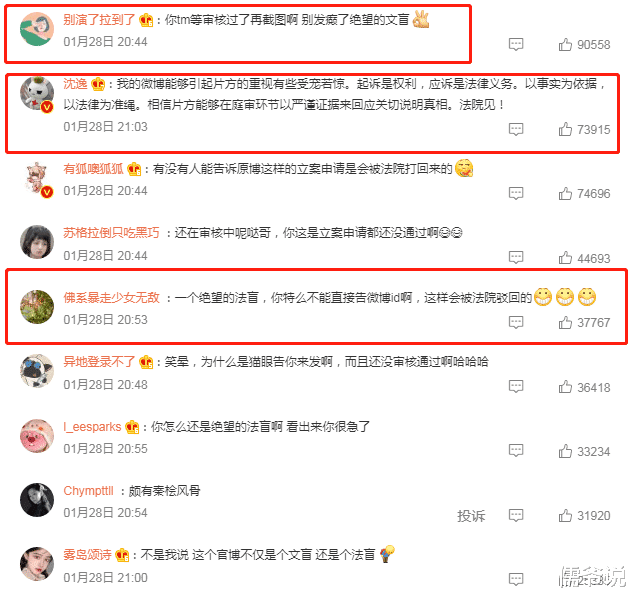The height and width of the screenshot is (603, 638).
Task: Like the comment showing 37767 likes
Action: click(x=565, y=322)
